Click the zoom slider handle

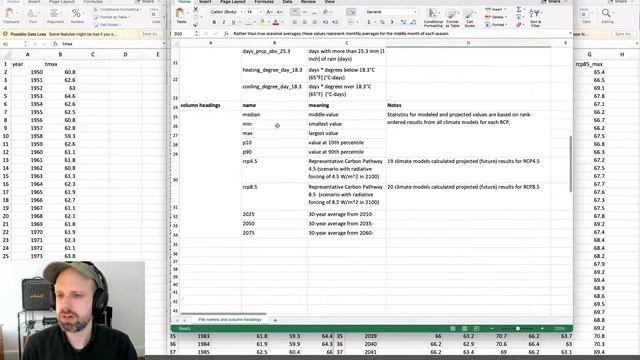[x=518, y=329]
